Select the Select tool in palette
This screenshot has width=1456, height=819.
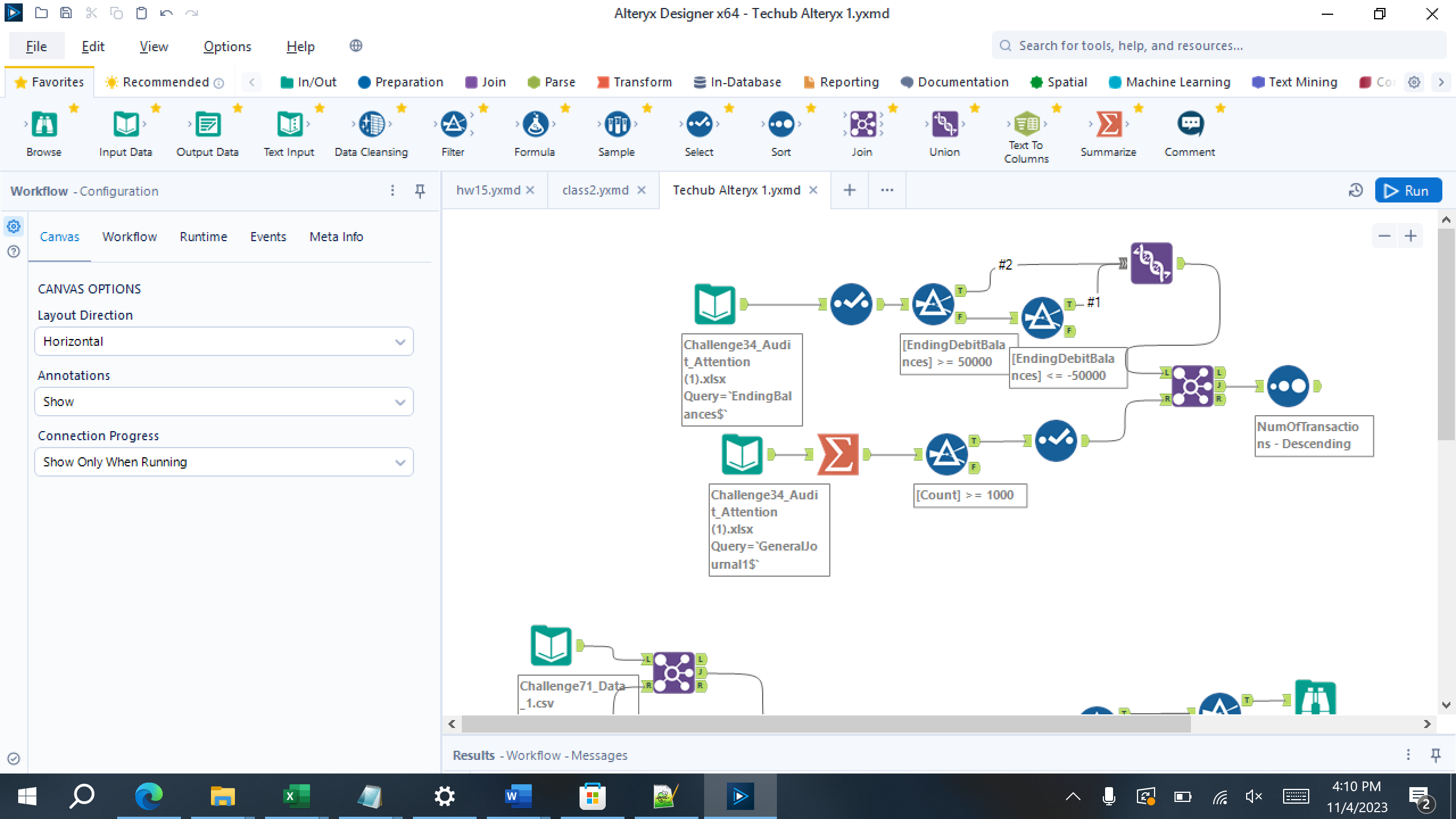click(x=699, y=124)
